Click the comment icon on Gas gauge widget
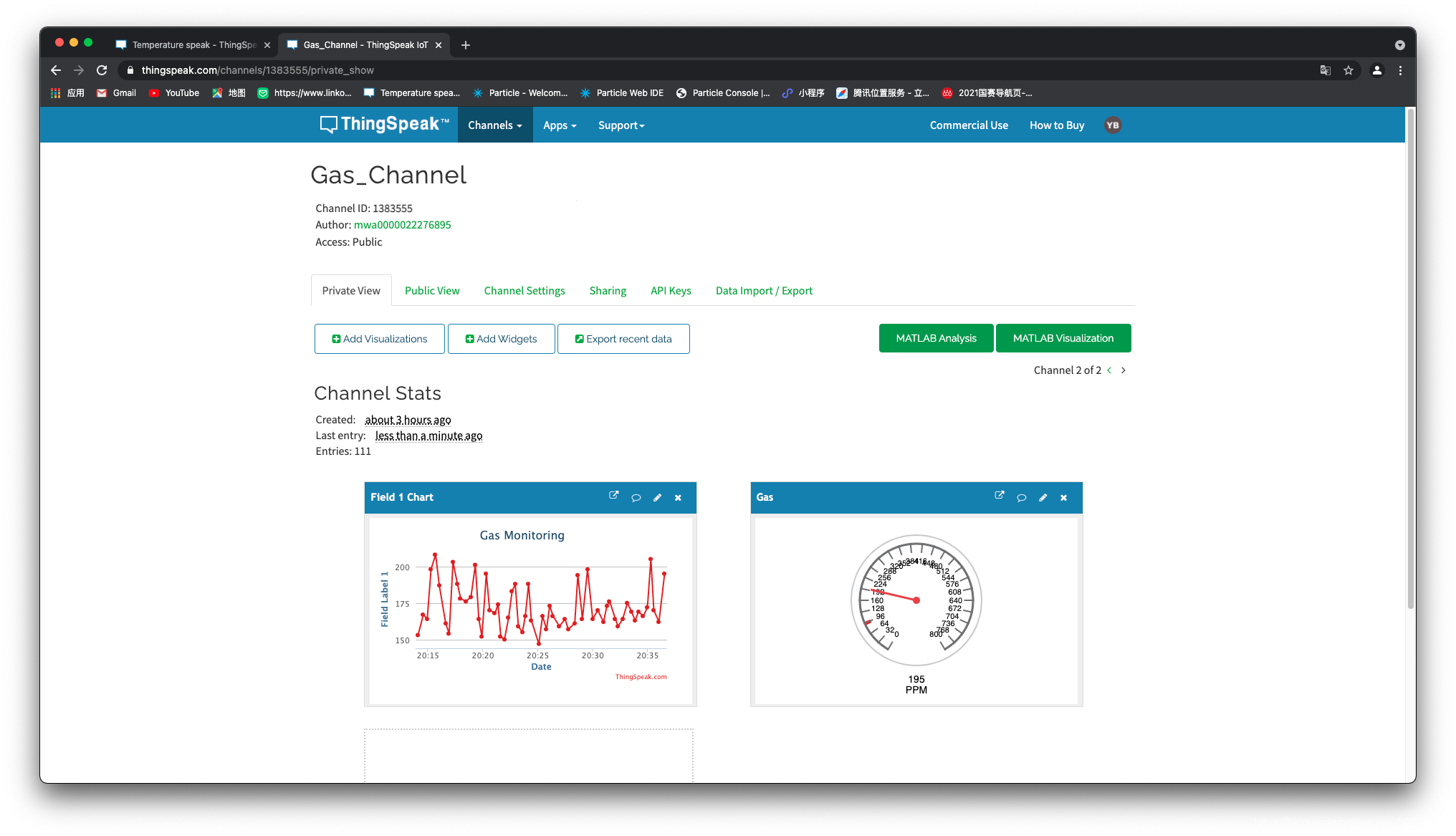Viewport: 1456px width, 836px height. coord(1021,498)
